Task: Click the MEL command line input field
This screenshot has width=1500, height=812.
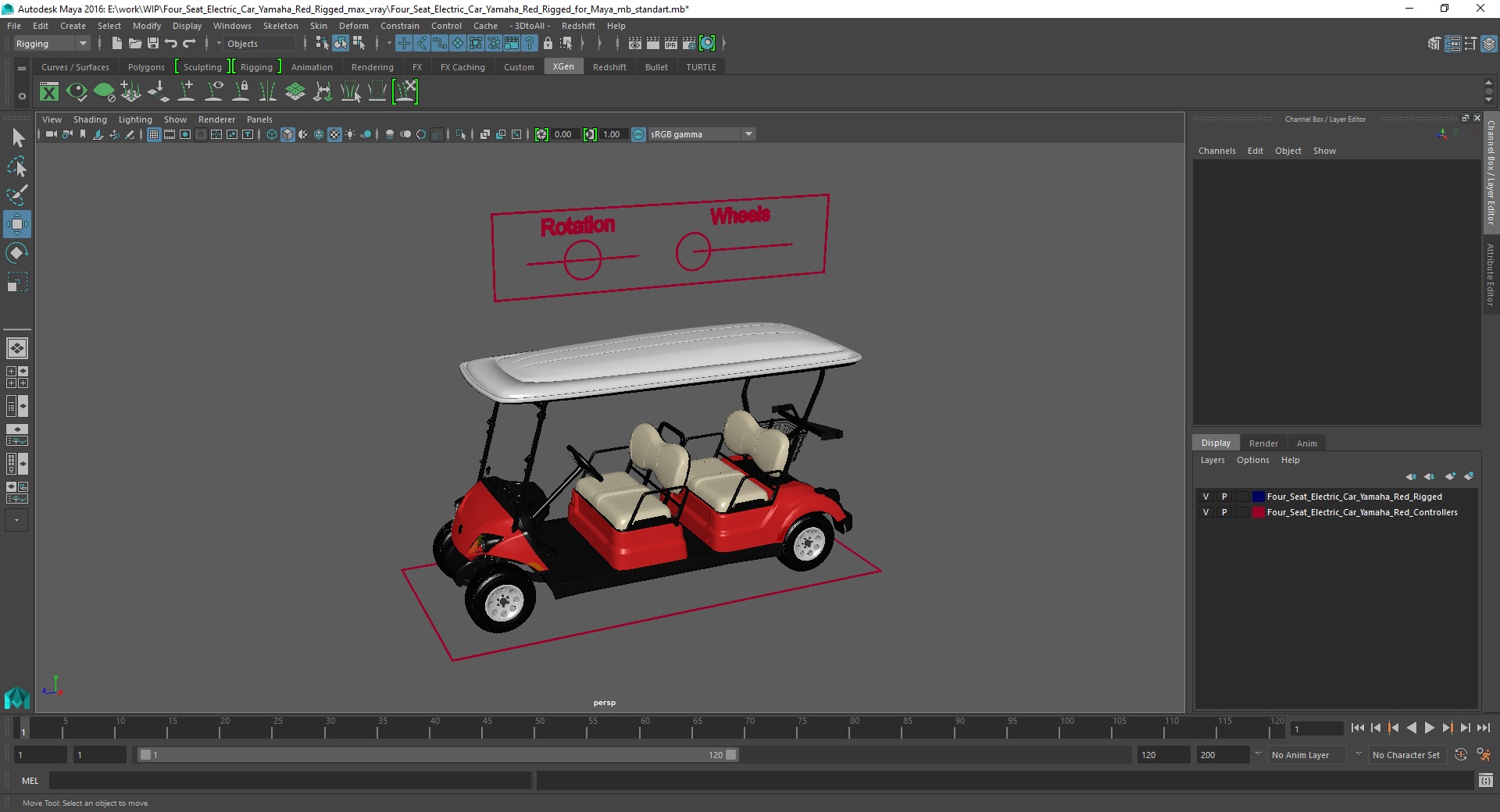Action: 291,780
